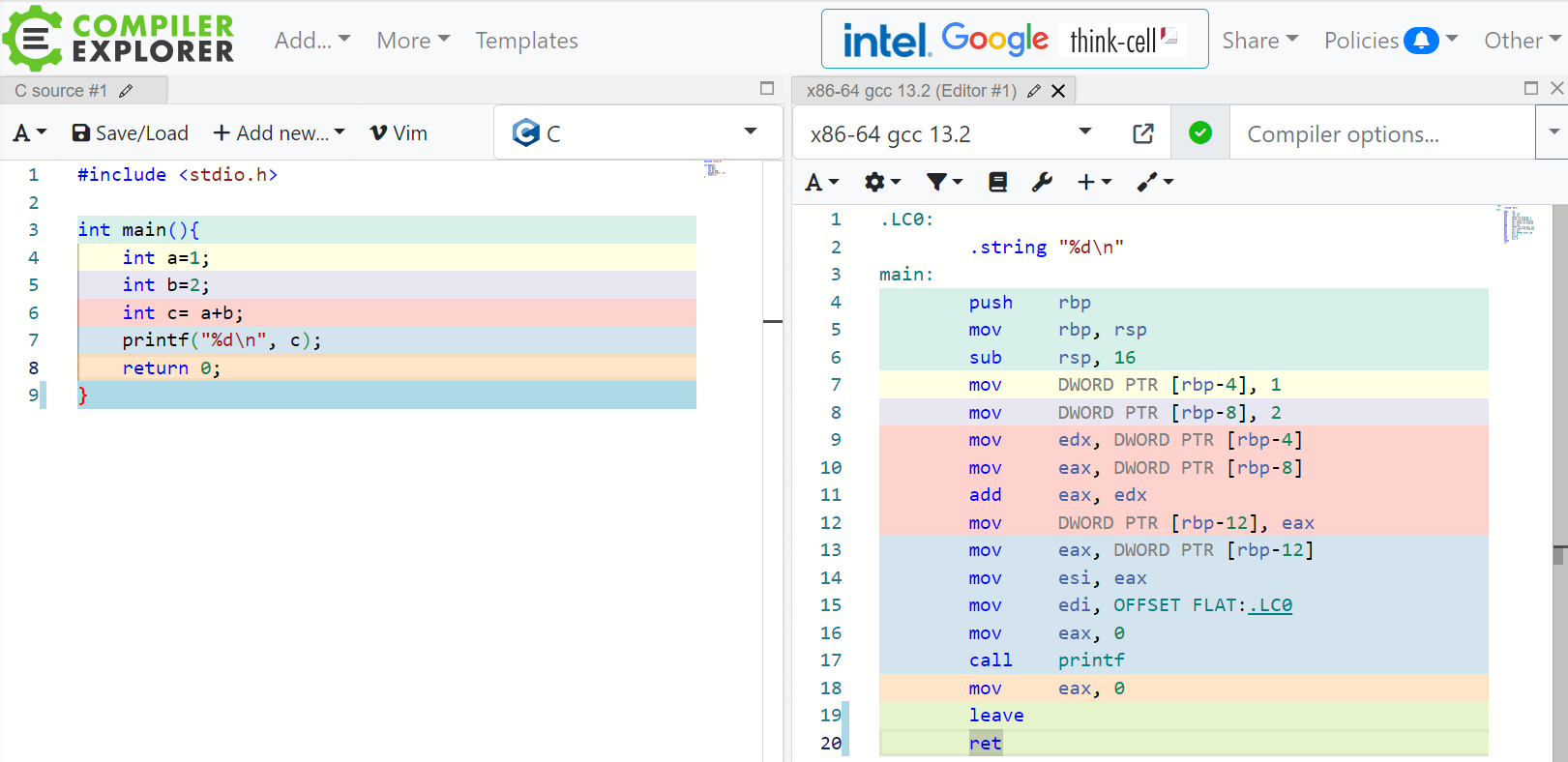Click assembly line 'sub rsp, 16'

click(x=1052, y=358)
